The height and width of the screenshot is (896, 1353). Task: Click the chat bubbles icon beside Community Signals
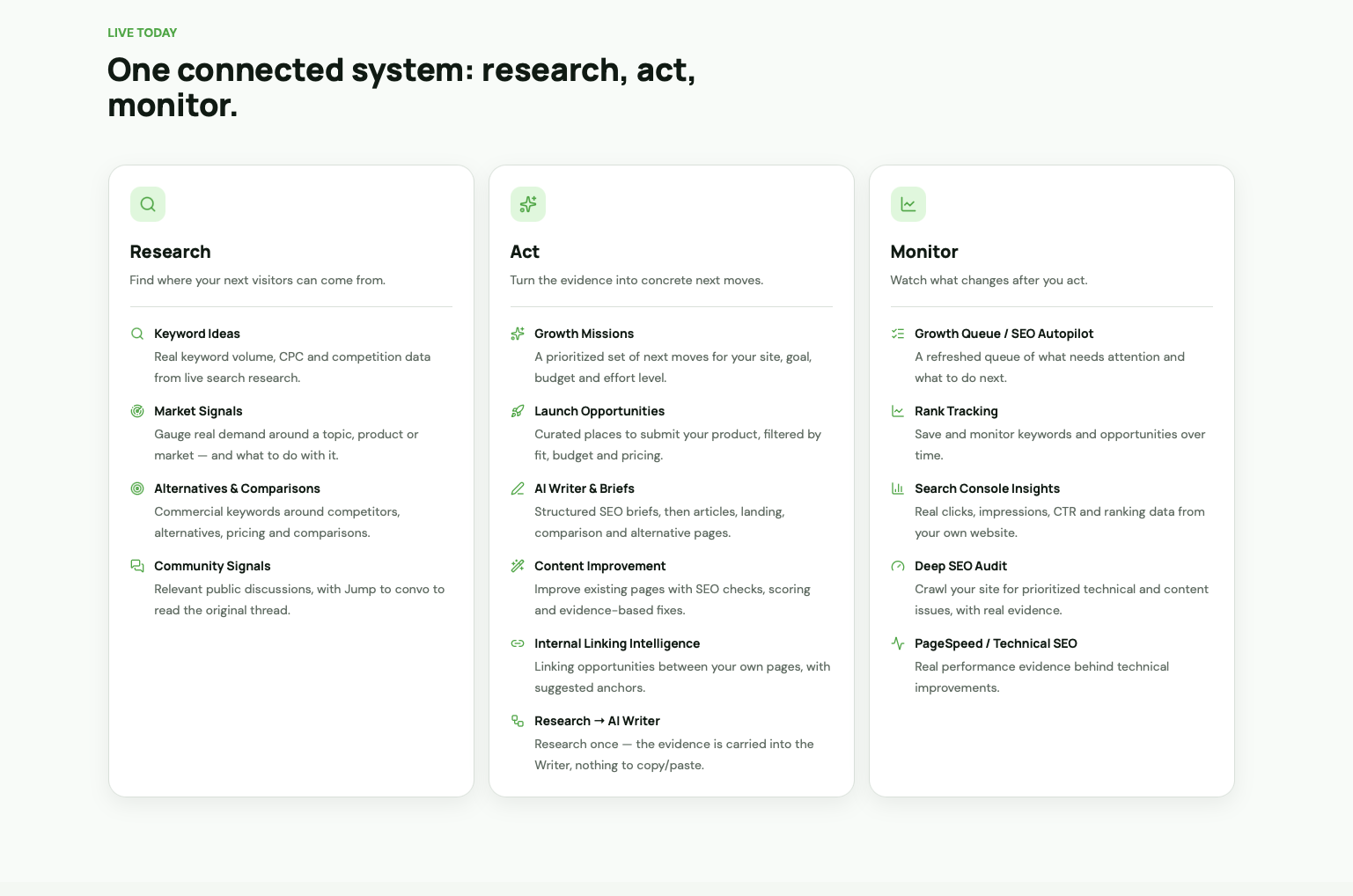tap(137, 566)
